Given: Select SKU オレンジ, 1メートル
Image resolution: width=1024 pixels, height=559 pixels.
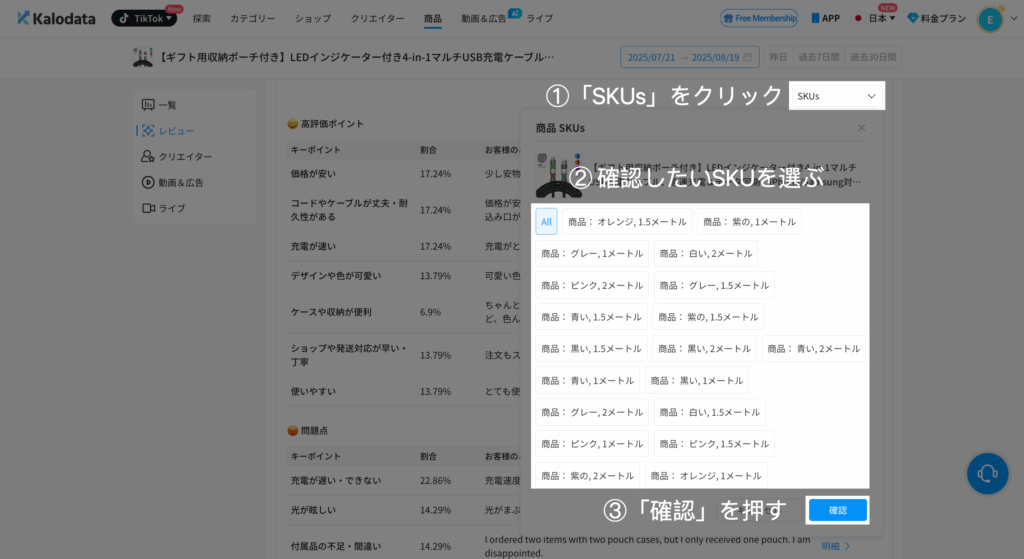Looking at the screenshot, I should point(706,475).
